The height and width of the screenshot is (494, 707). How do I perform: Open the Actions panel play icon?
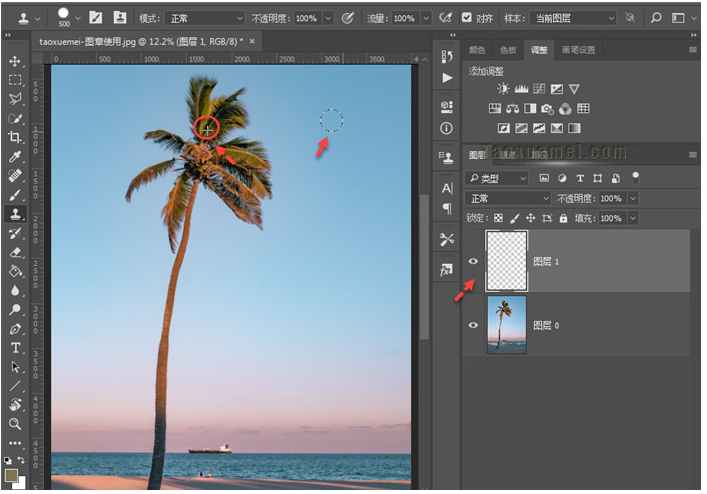point(446,78)
